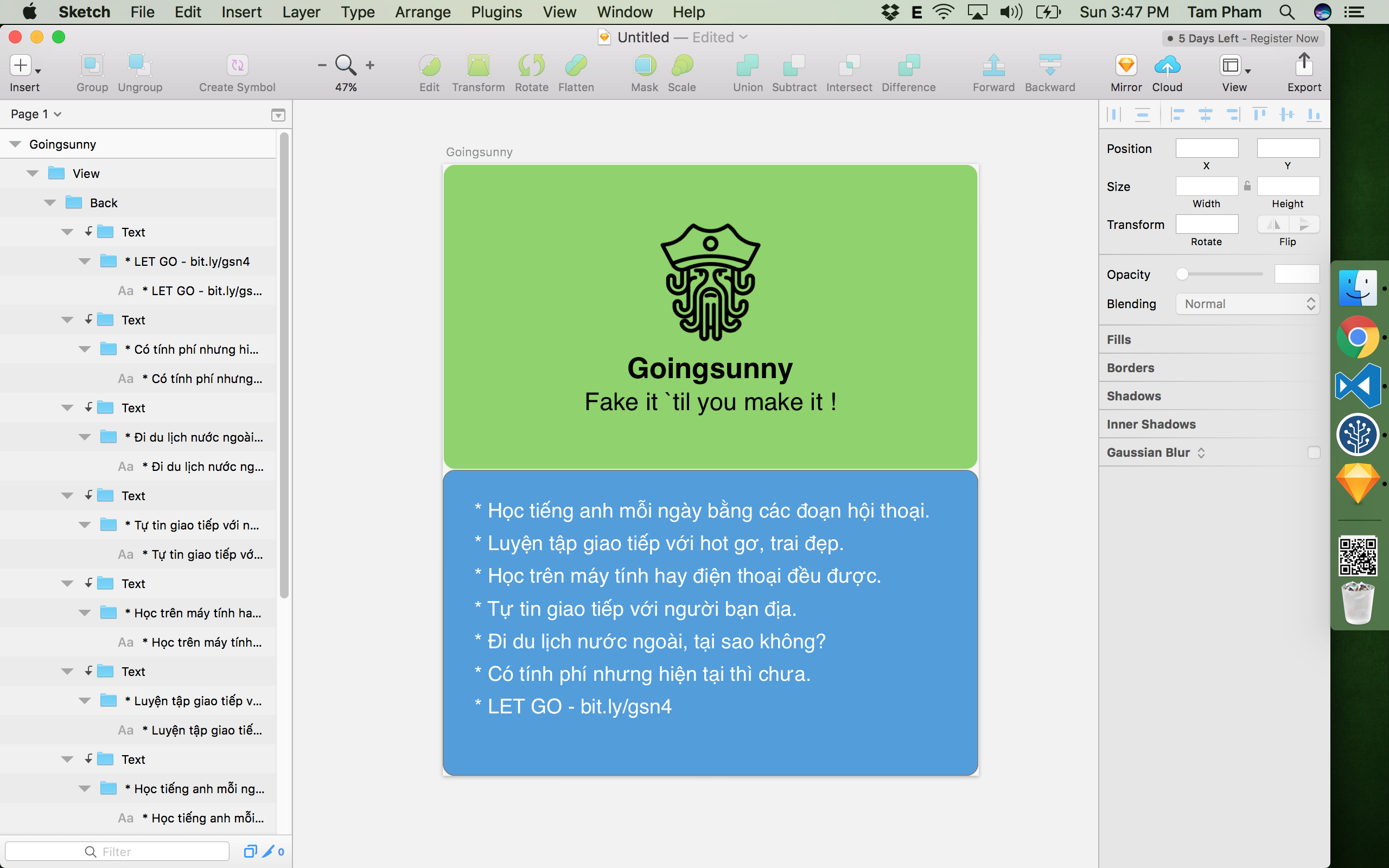Select the Mask tool icon
The width and height of the screenshot is (1389, 868).
point(644,66)
